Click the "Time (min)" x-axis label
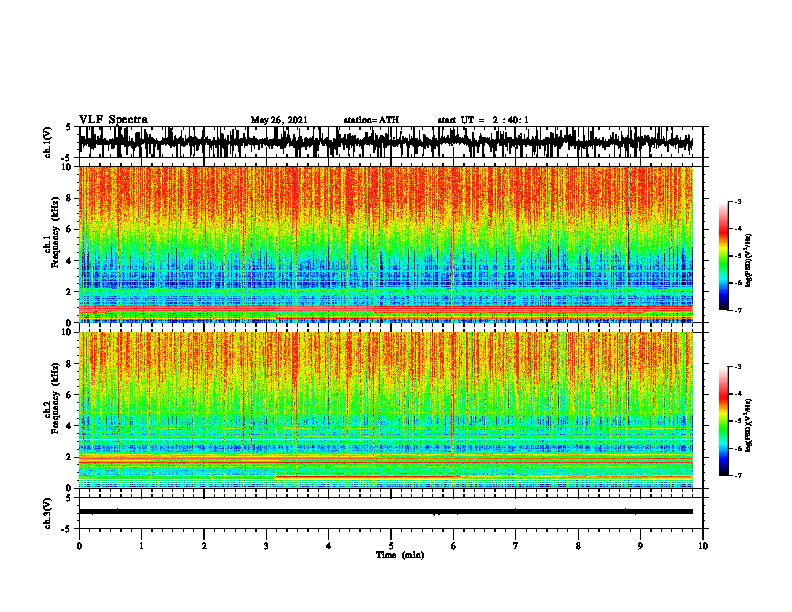Screen dimensions: 792x612 (400, 555)
